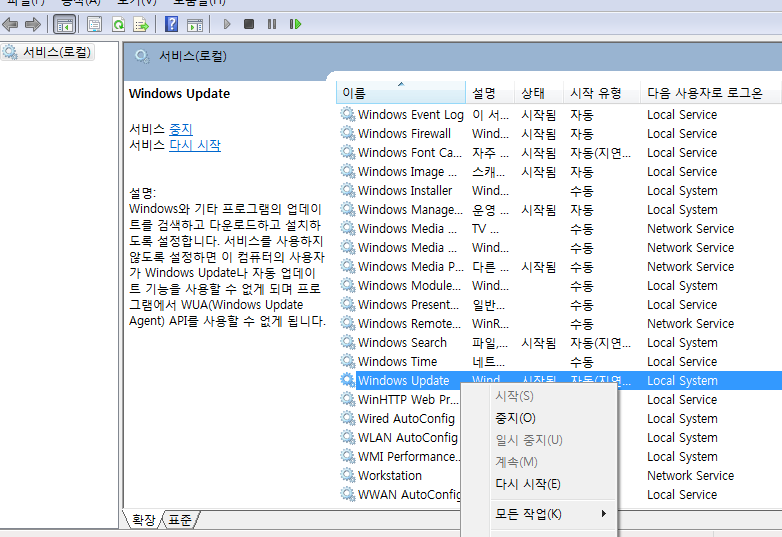This screenshot has height=537, width=782.
Task: Select the Windows Time service
Action: (397, 361)
